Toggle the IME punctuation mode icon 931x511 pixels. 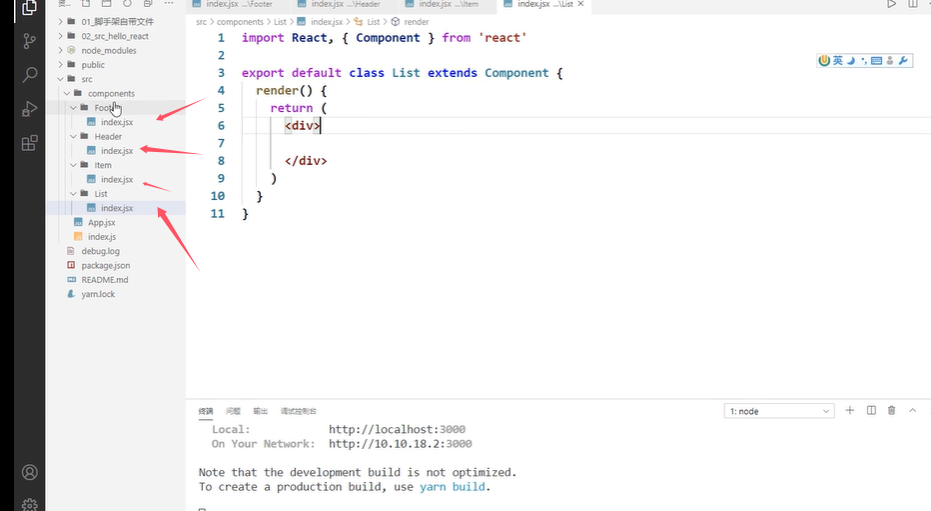(x=863, y=61)
